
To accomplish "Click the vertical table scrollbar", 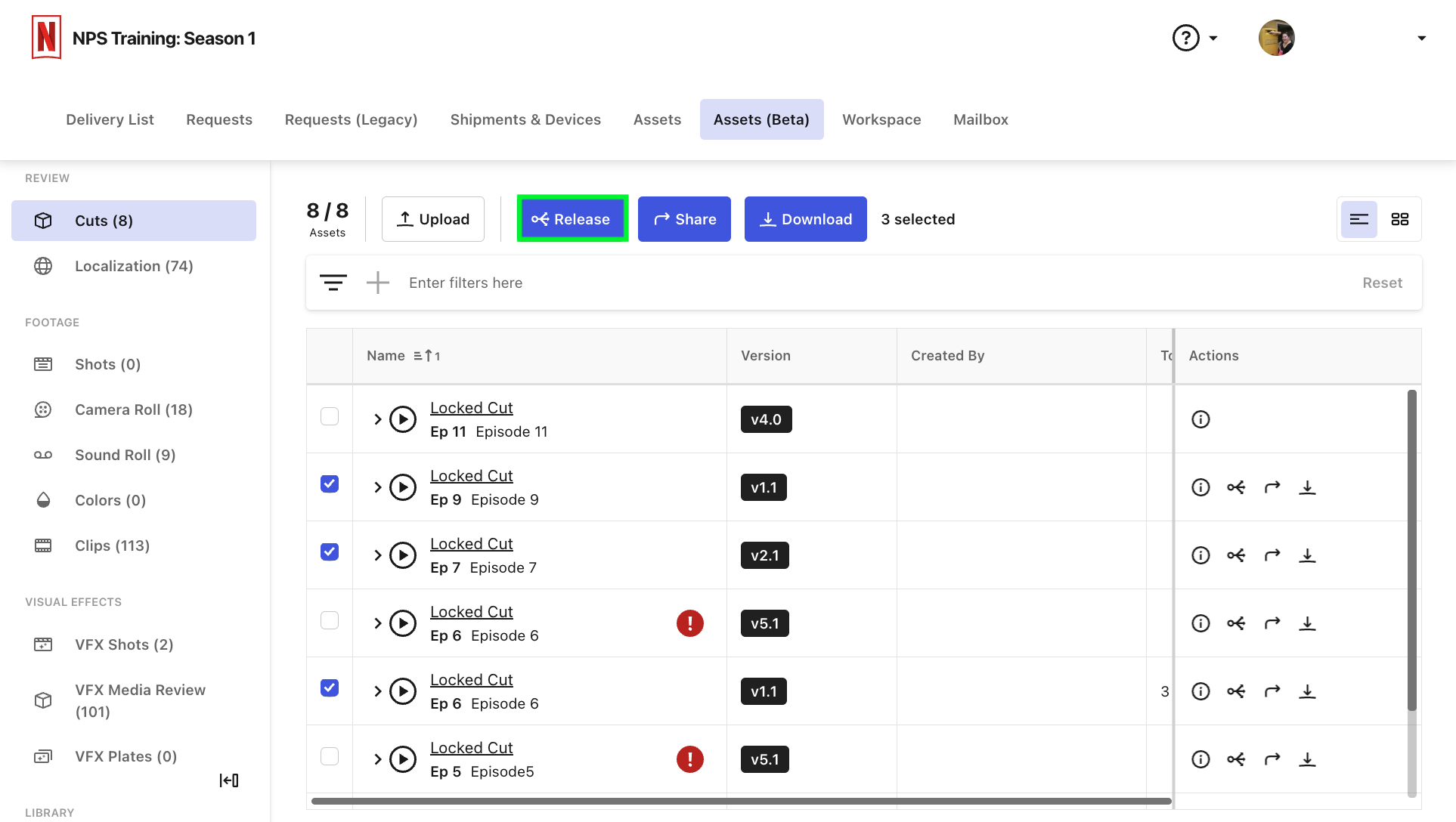I will pyautogui.click(x=1411, y=550).
